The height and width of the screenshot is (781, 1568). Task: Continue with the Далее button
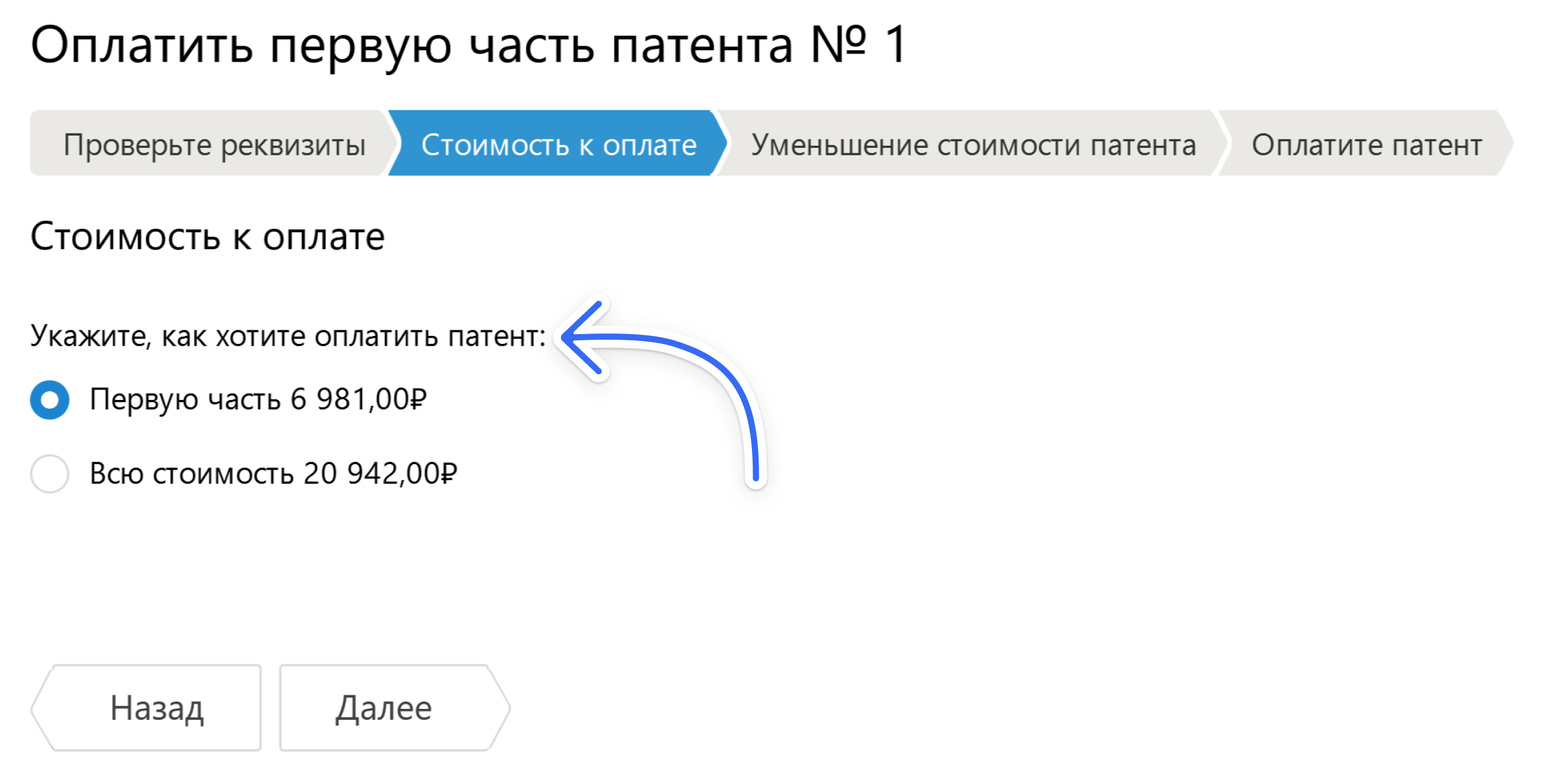(394, 707)
